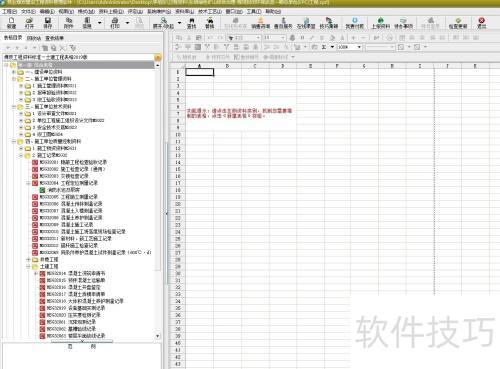Select the 土建工程 folder in tree
This screenshot has height=369, width=500.
click(49, 266)
